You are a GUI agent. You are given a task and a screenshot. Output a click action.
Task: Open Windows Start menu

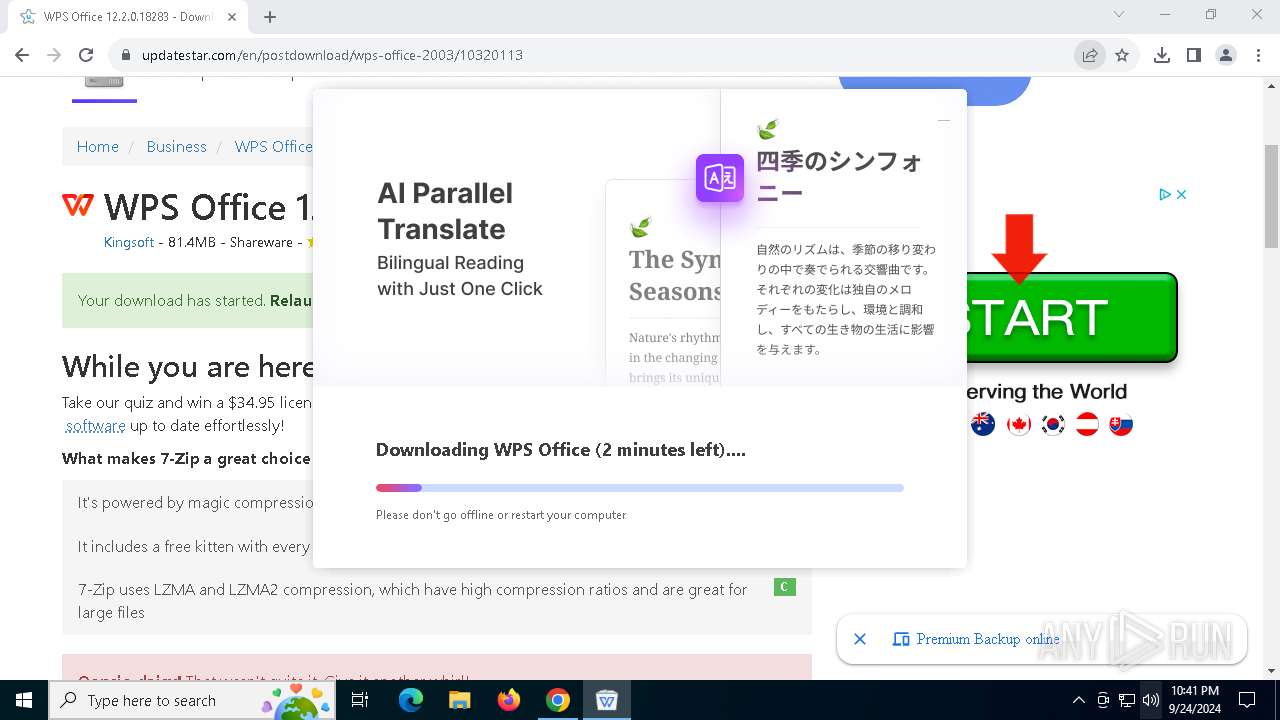(24, 700)
